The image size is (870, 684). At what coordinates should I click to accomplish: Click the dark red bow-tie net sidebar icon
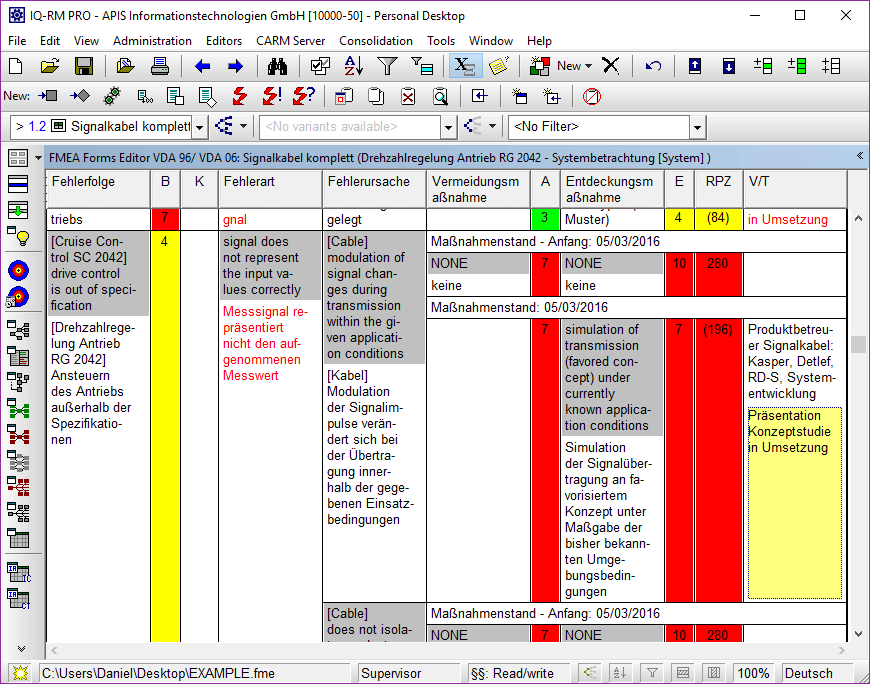(18, 435)
